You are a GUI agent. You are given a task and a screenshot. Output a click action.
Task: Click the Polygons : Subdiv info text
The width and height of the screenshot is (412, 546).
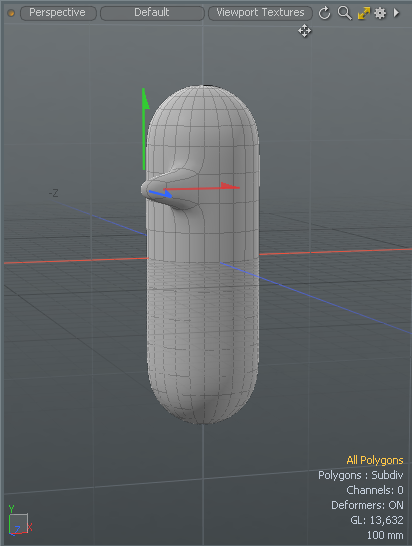360,475
